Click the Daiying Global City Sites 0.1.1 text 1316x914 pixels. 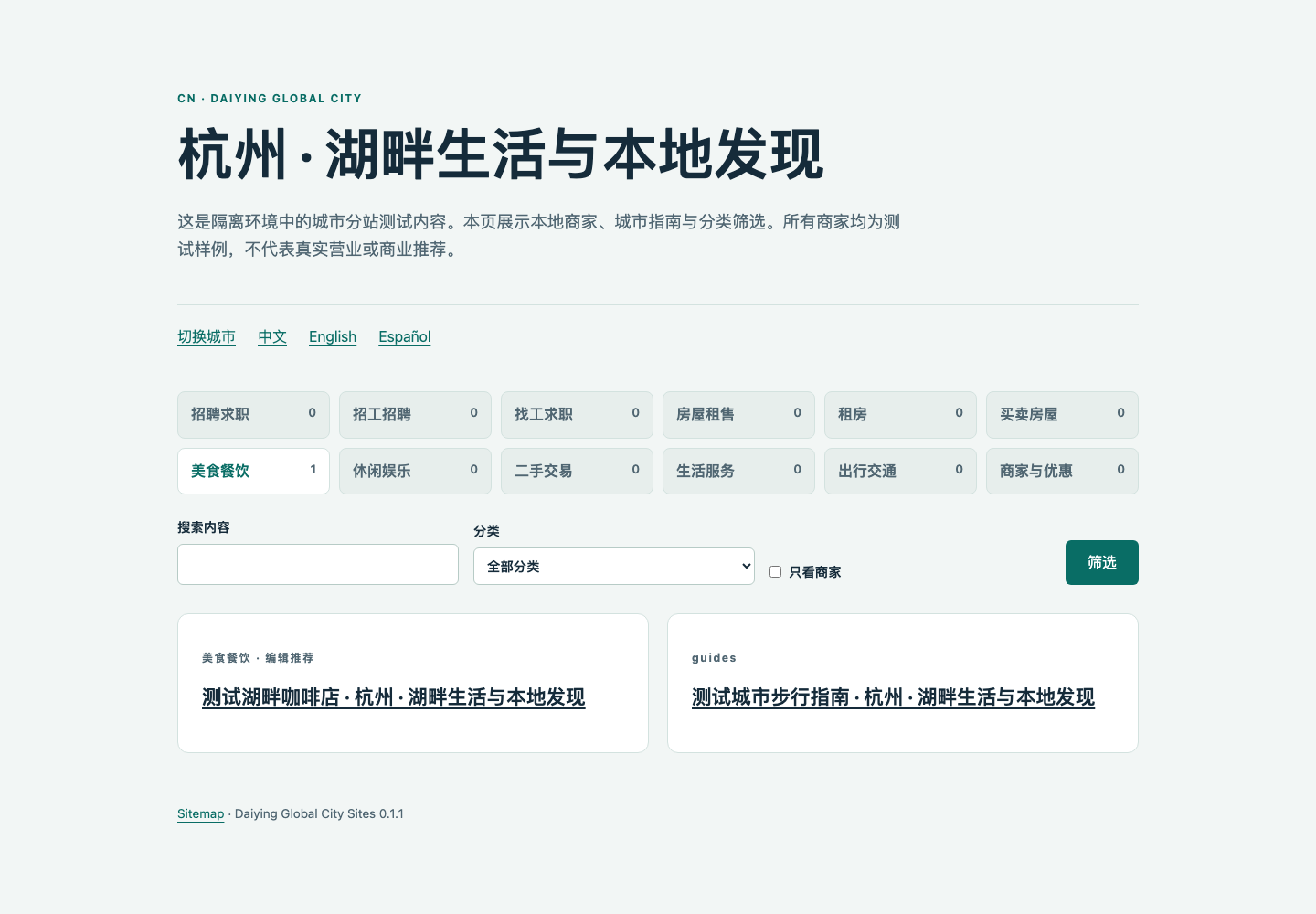pyautogui.click(x=319, y=813)
